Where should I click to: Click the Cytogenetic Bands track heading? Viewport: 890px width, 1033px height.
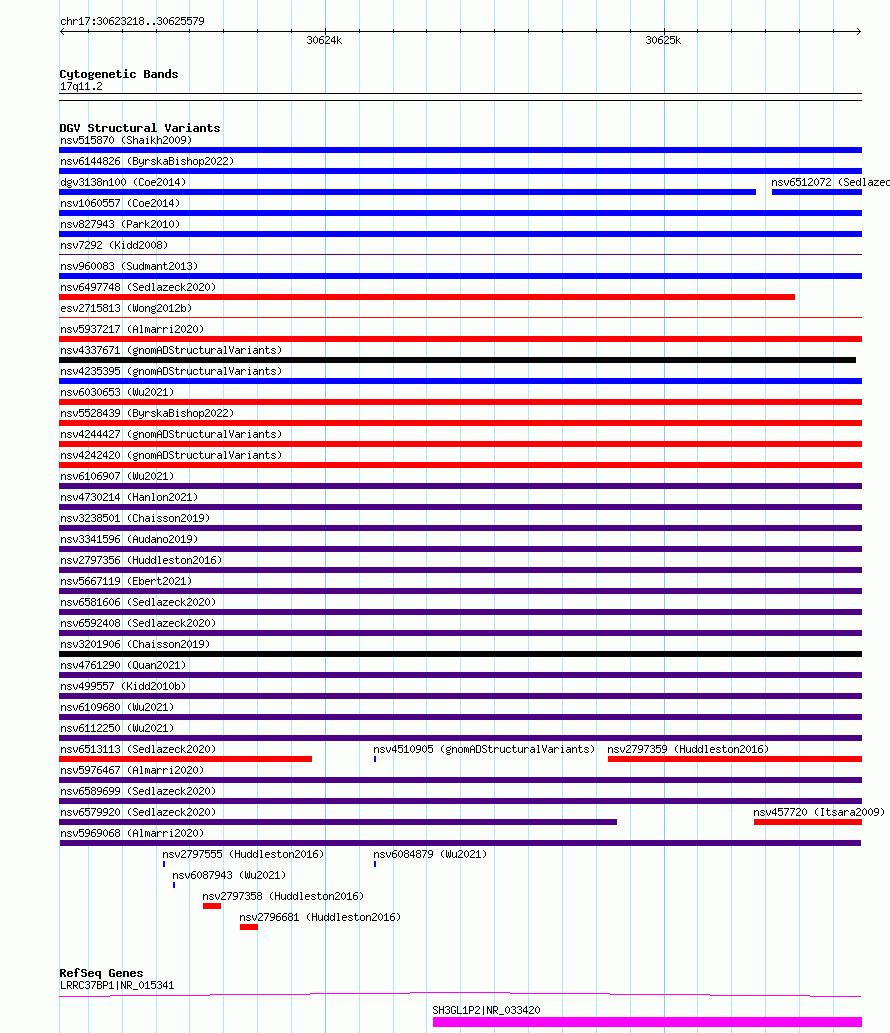119,74
